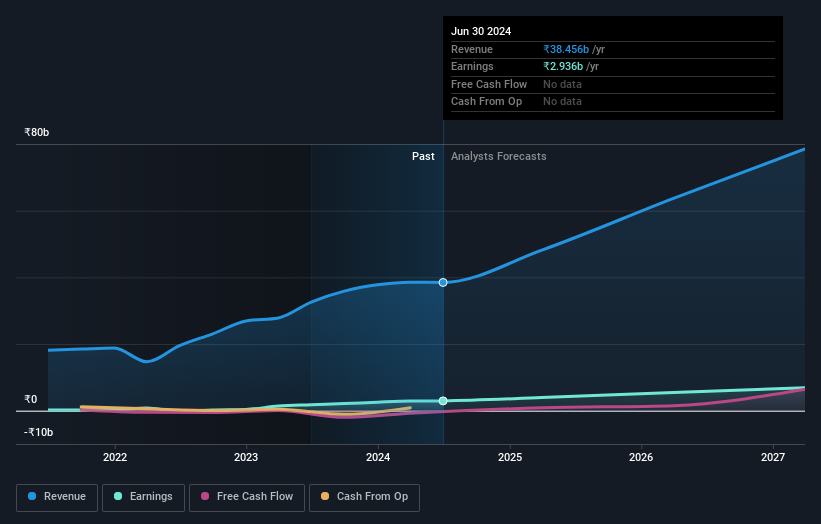Click the Past label
This screenshot has height=524, width=821.
point(423,157)
